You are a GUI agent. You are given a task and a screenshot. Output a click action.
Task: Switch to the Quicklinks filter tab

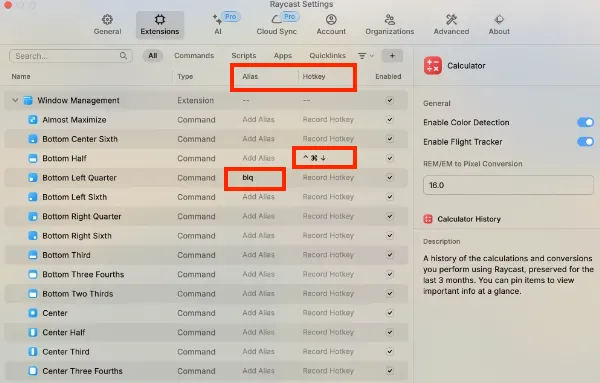[328, 55]
